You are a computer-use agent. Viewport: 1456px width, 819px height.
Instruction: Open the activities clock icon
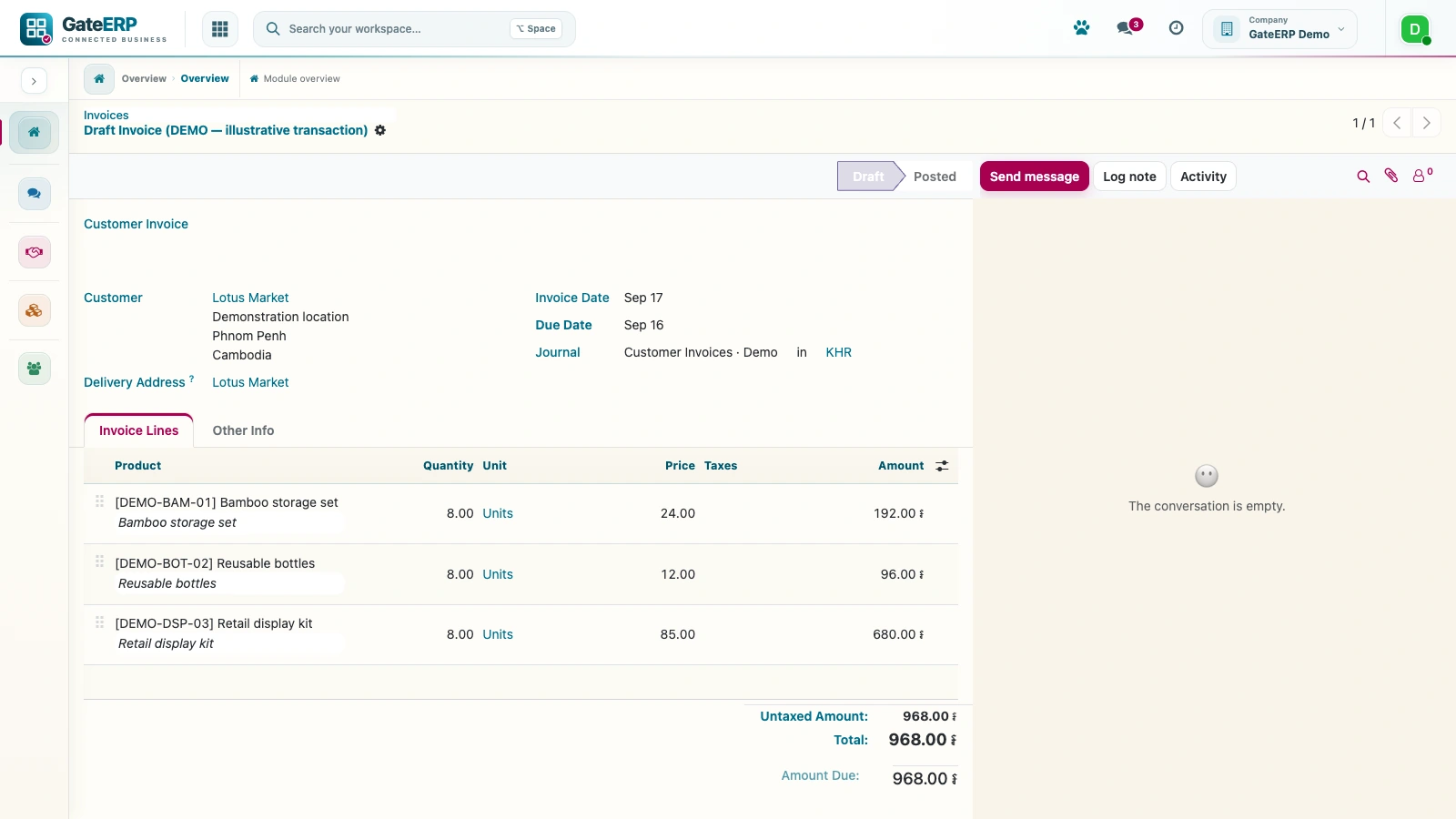(x=1176, y=28)
